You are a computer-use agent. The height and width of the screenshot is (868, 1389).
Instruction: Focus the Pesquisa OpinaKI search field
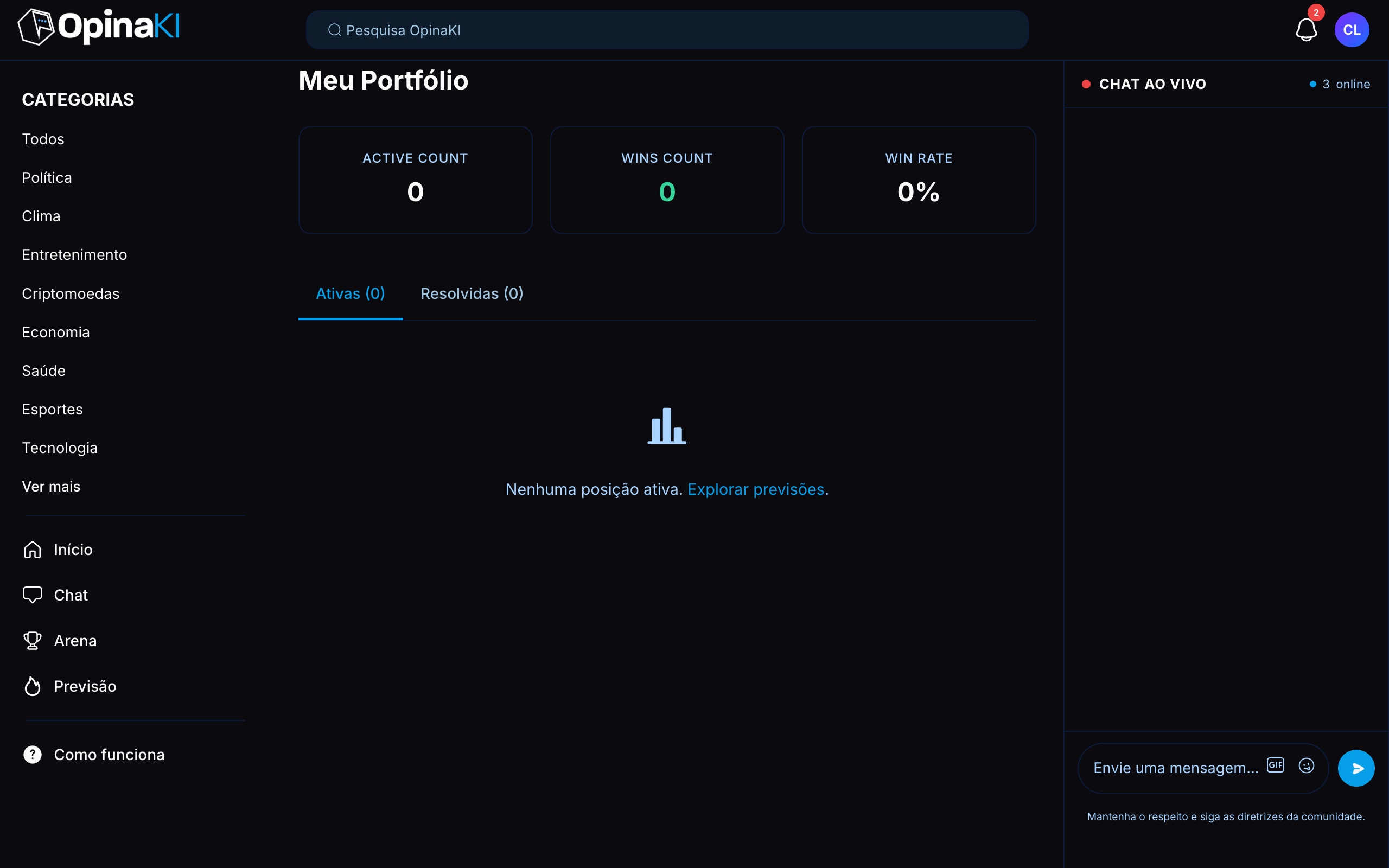click(667, 30)
